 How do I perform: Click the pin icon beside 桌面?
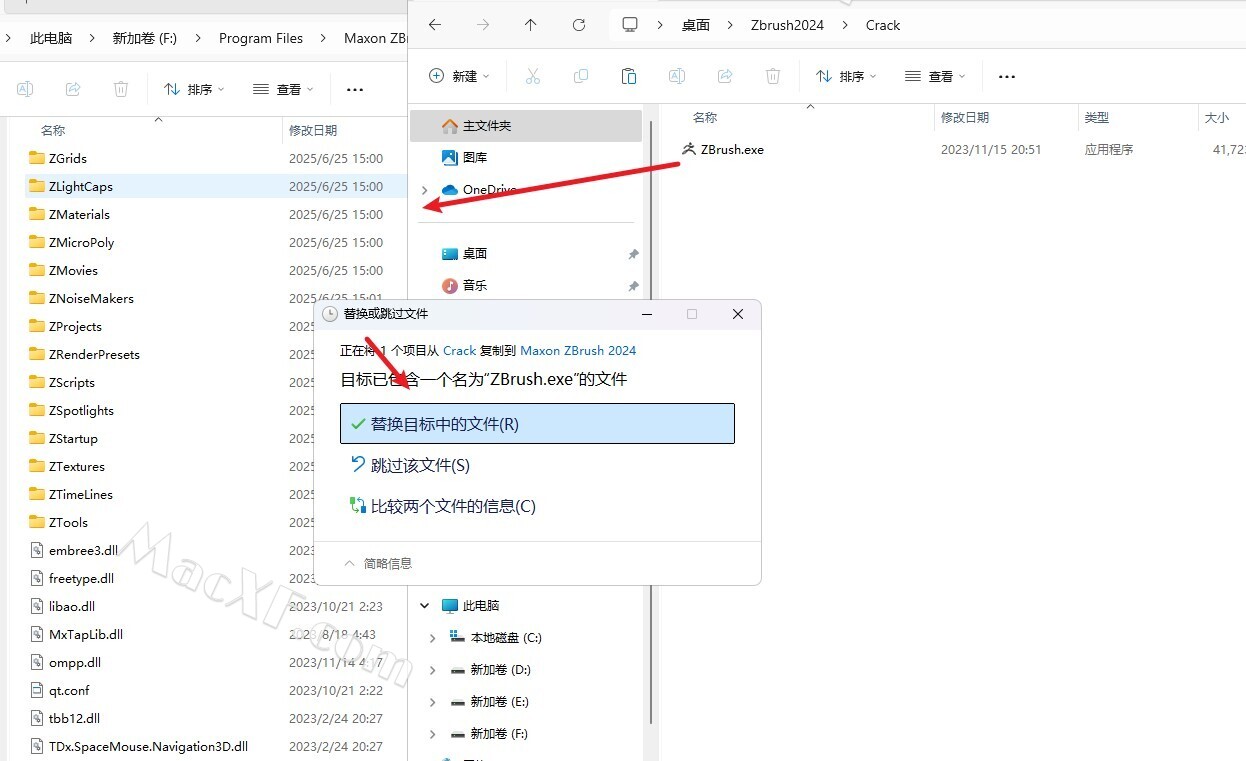click(633, 254)
